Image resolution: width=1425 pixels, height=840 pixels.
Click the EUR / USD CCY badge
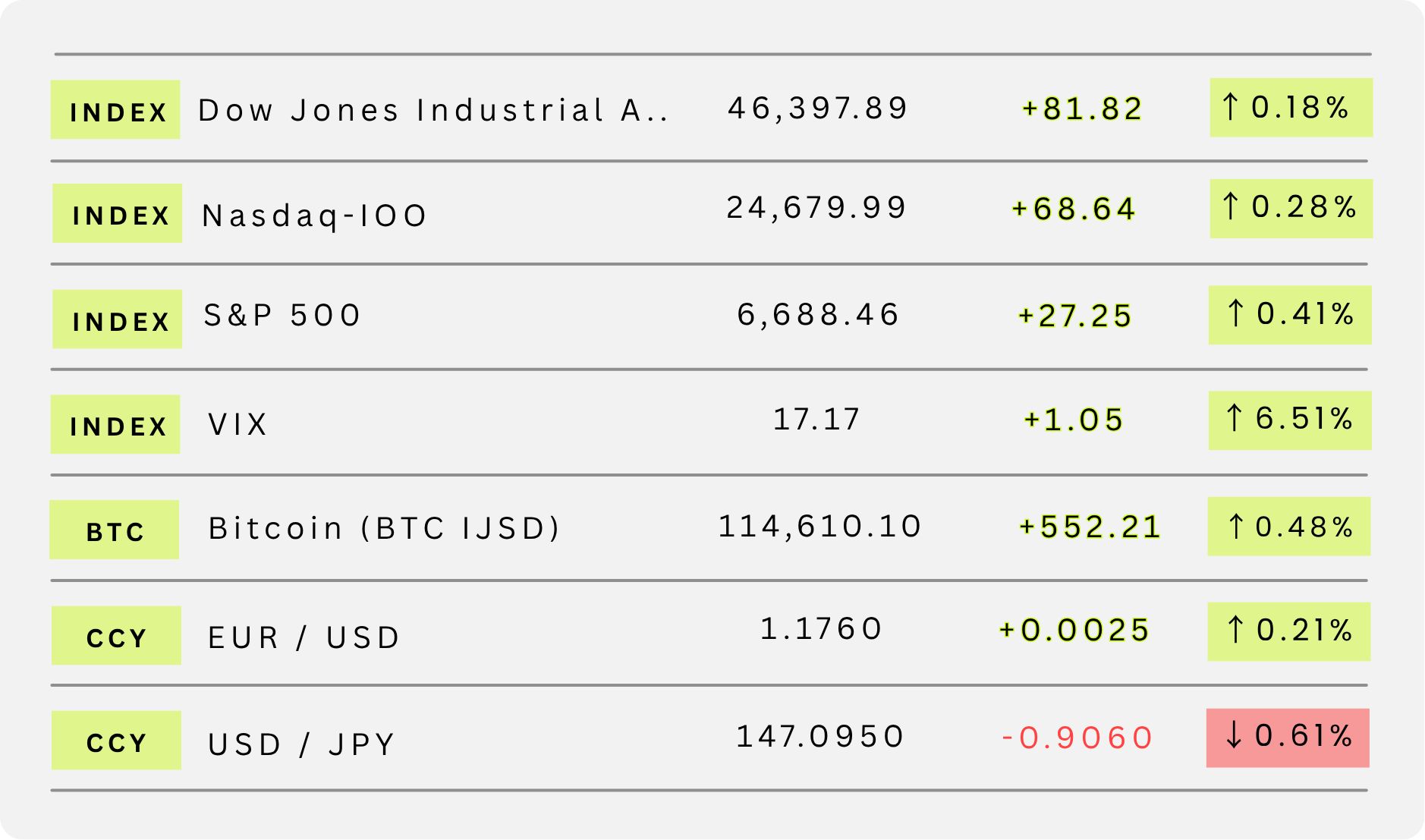point(116,636)
